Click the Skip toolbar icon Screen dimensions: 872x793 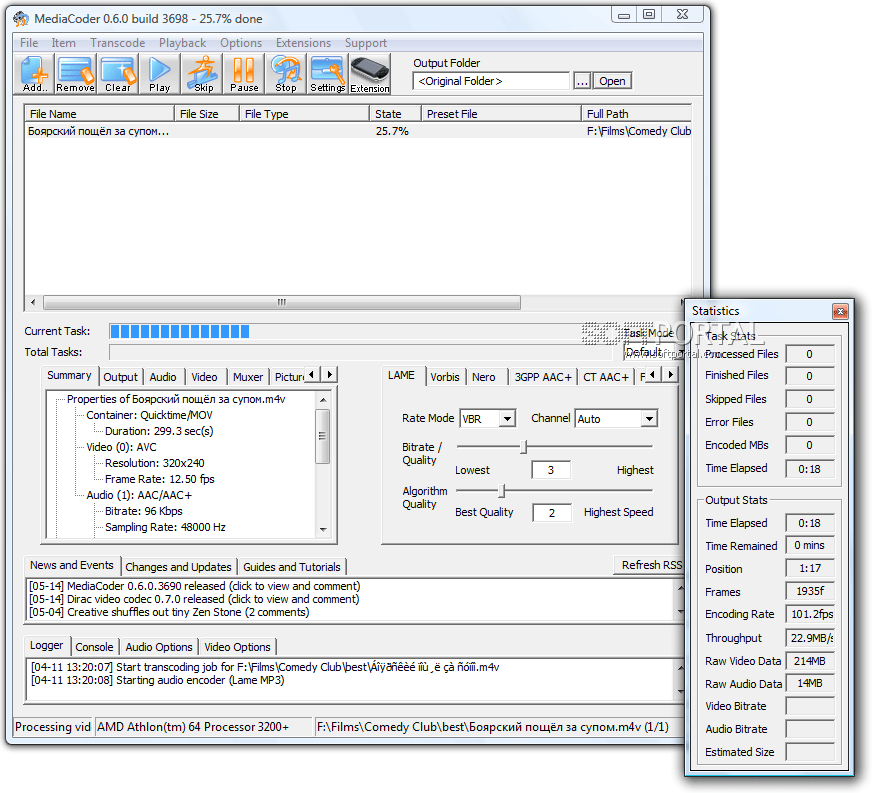203,74
